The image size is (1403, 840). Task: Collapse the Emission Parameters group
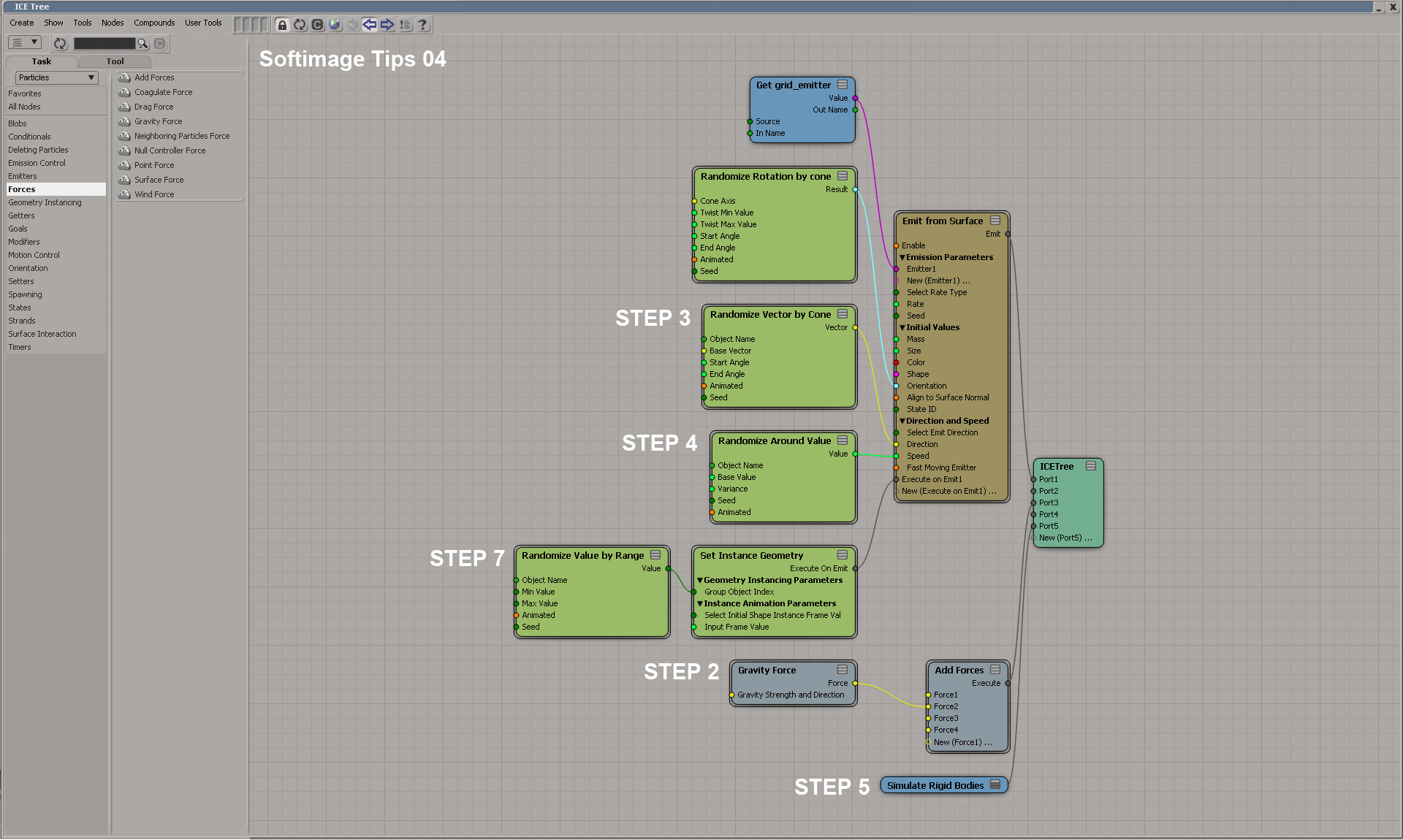(x=902, y=257)
